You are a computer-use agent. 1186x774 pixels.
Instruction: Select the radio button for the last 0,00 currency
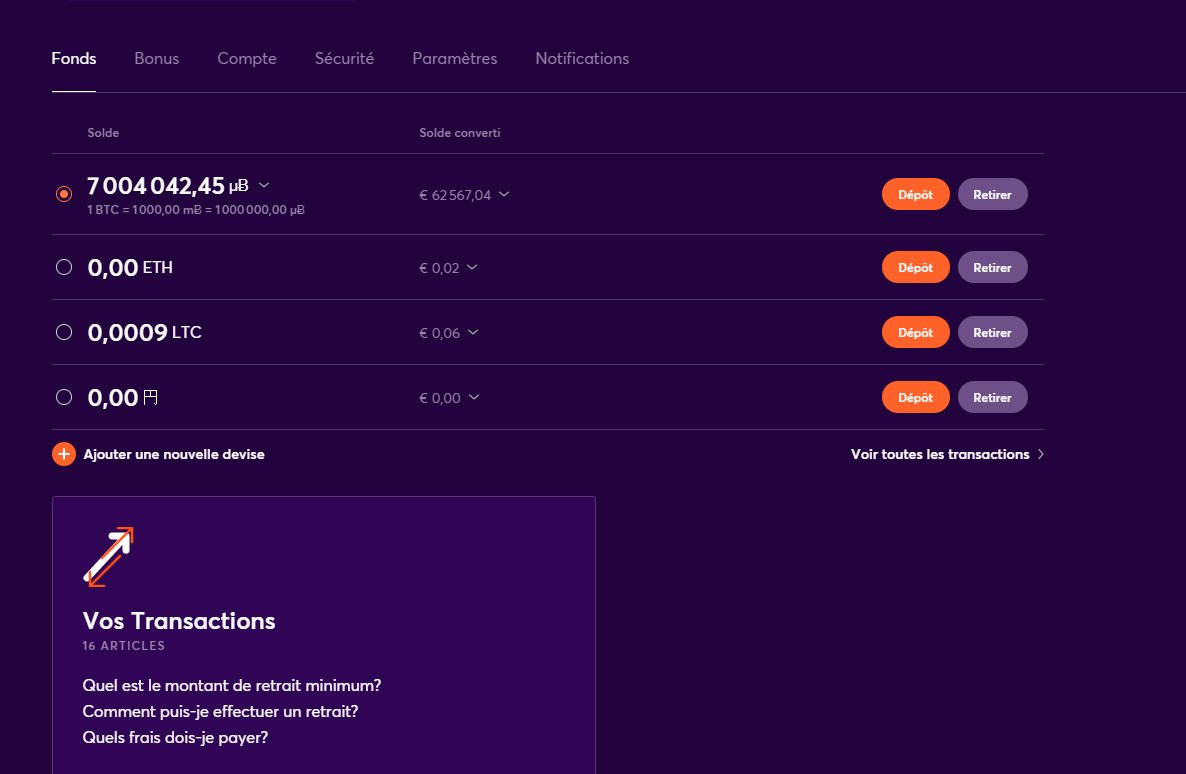click(64, 397)
